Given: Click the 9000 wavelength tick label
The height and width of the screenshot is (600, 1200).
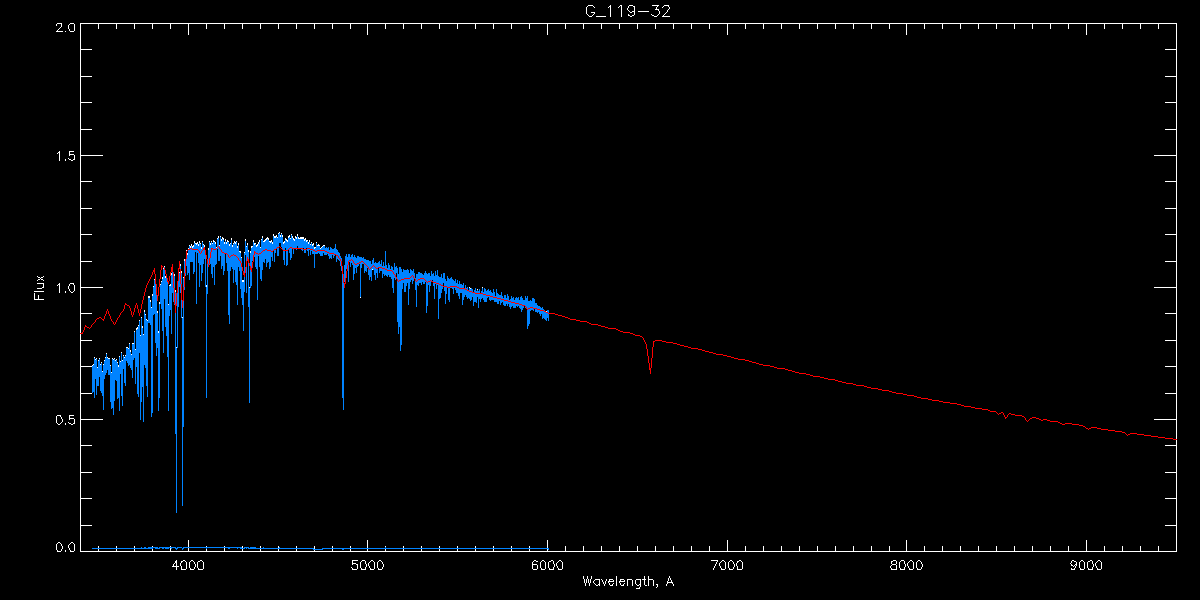Looking at the screenshot, I should pos(1086,564).
